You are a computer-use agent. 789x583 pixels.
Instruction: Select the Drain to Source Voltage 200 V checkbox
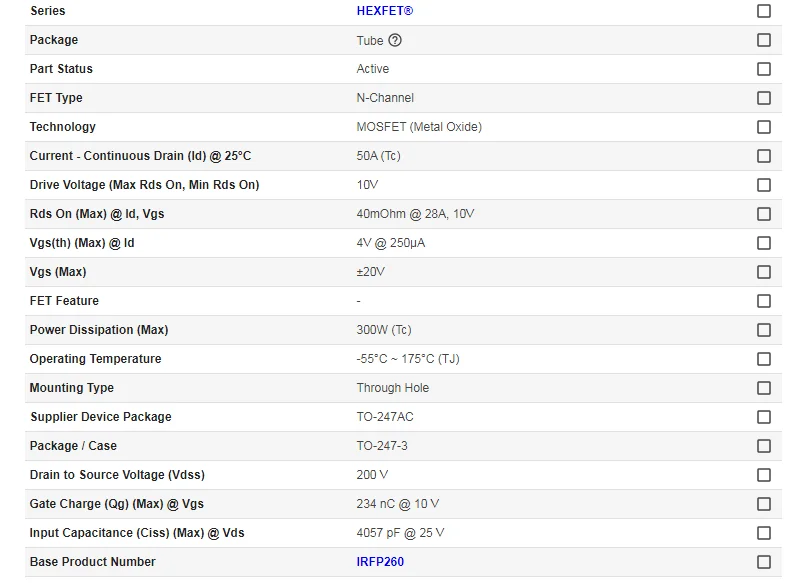pyautogui.click(x=764, y=475)
